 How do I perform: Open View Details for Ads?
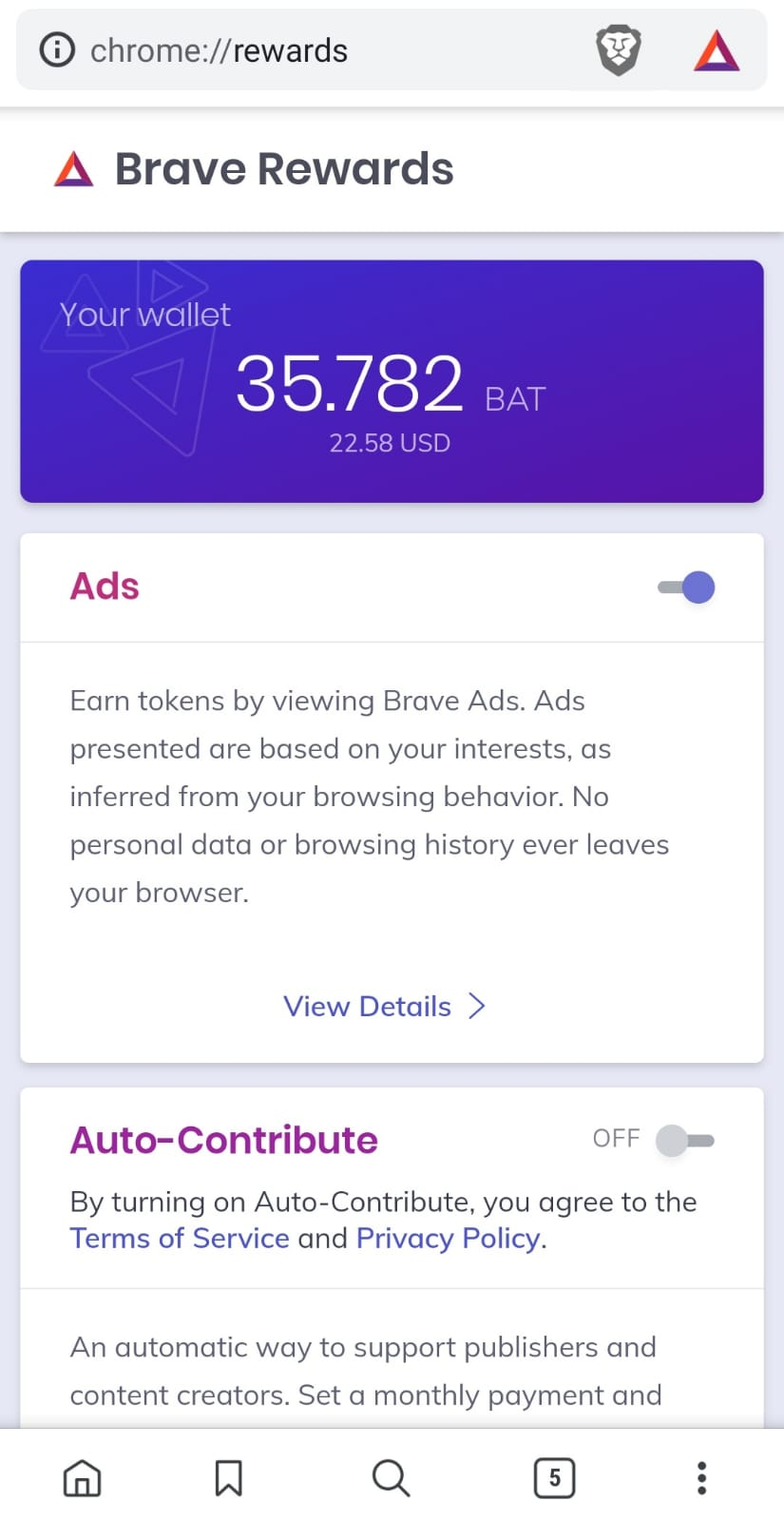click(367, 1006)
